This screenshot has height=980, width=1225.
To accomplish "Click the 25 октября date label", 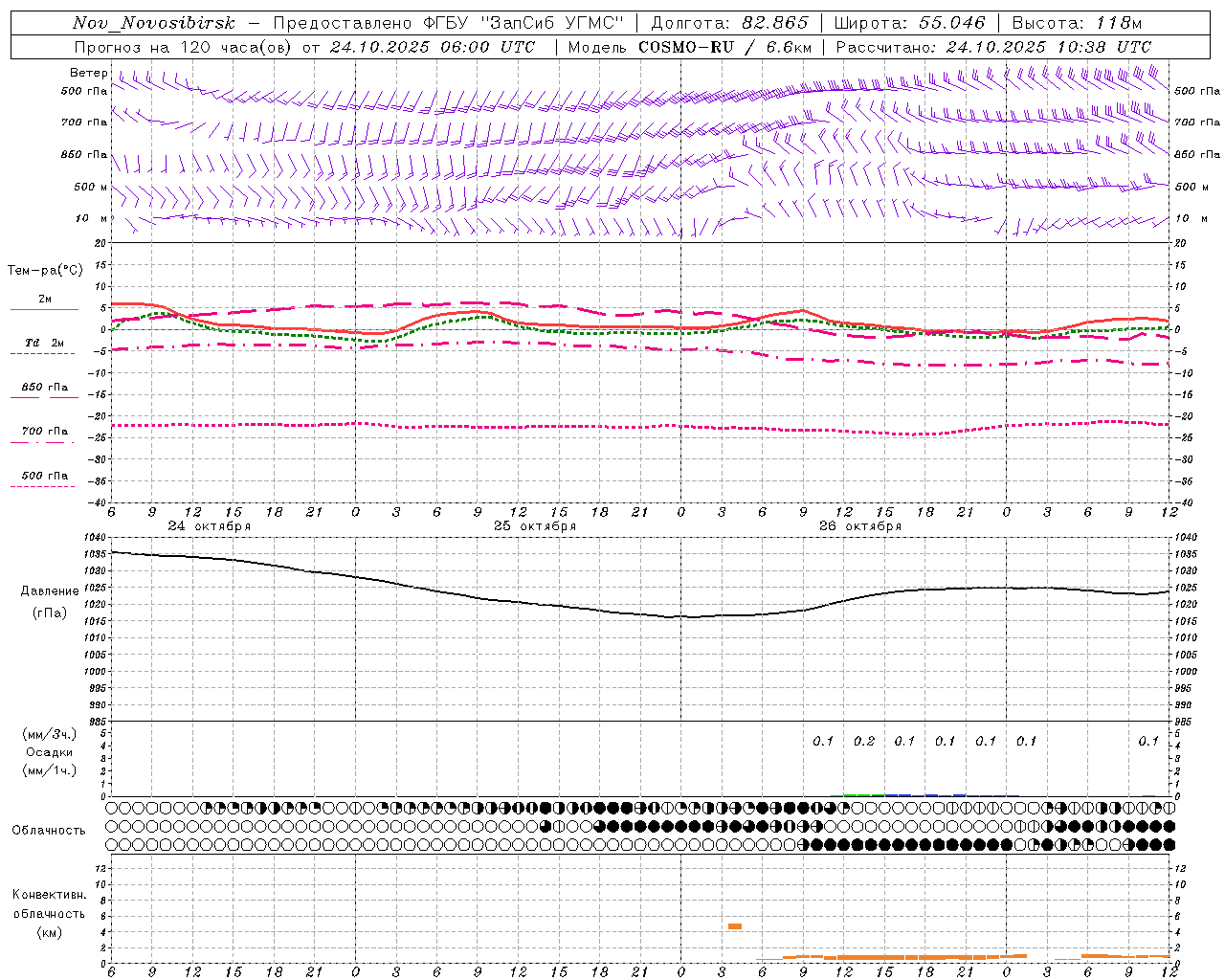I will 535,526.
